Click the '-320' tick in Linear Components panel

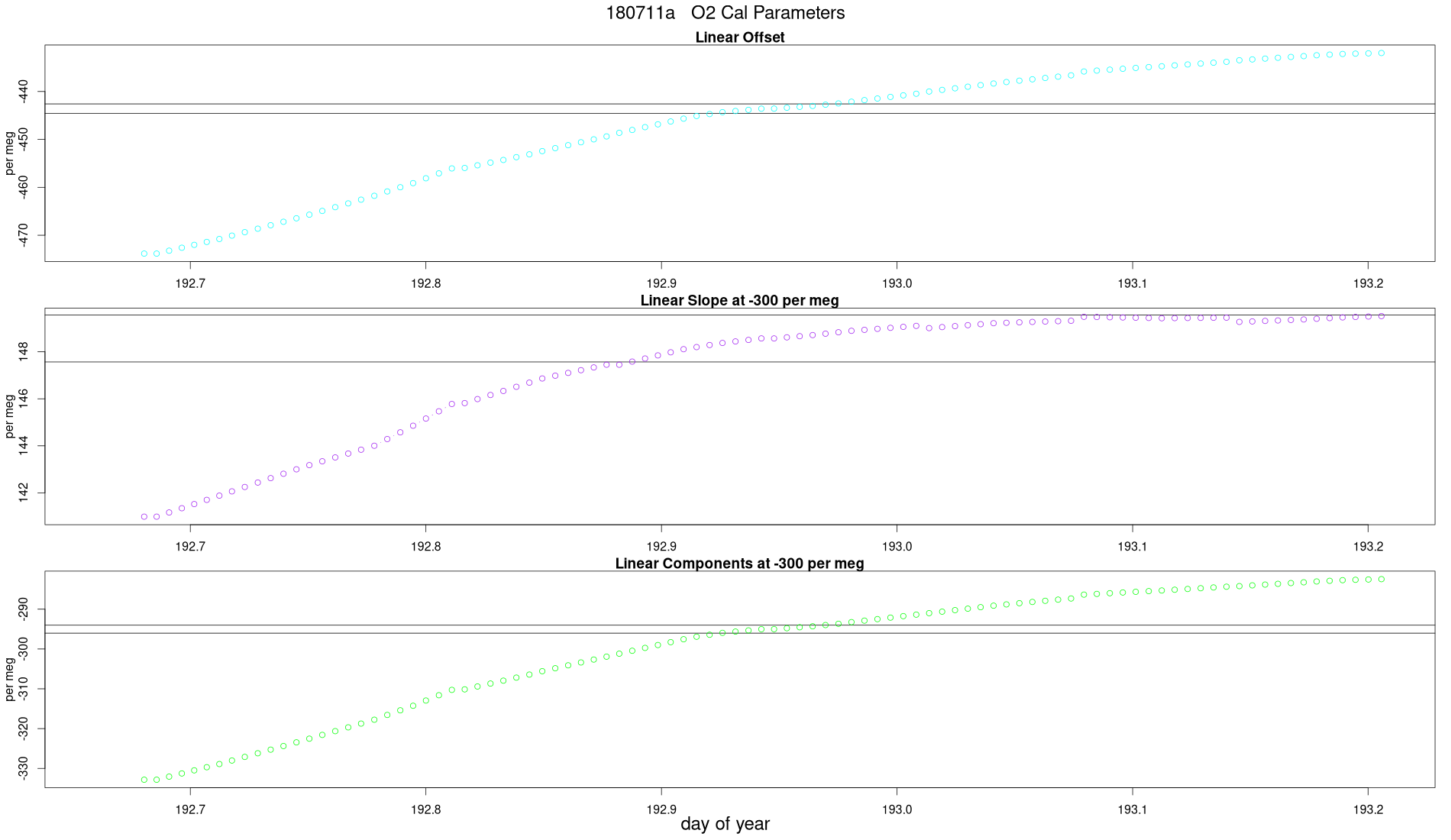tap(23, 729)
